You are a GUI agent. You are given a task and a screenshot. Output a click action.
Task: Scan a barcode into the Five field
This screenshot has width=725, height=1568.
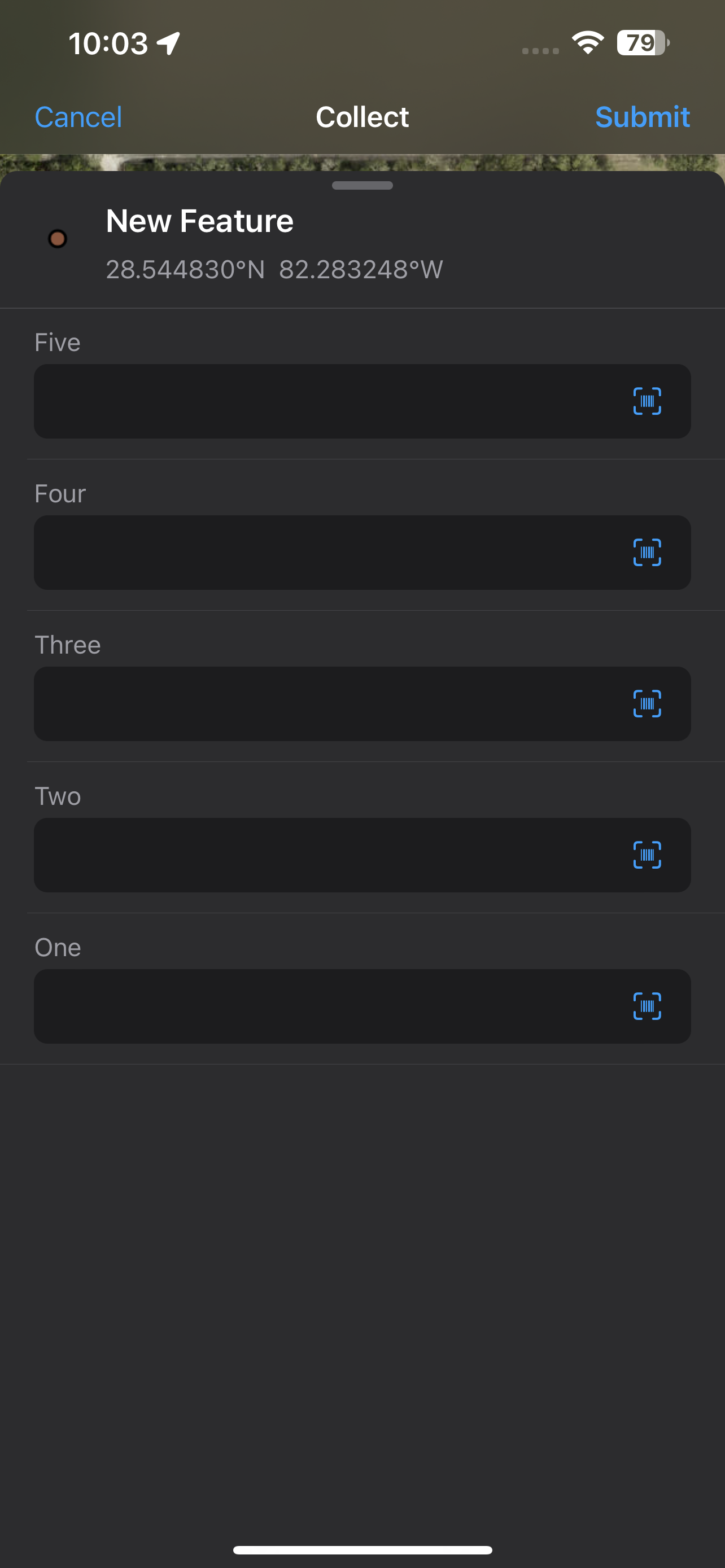click(x=647, y=401)
